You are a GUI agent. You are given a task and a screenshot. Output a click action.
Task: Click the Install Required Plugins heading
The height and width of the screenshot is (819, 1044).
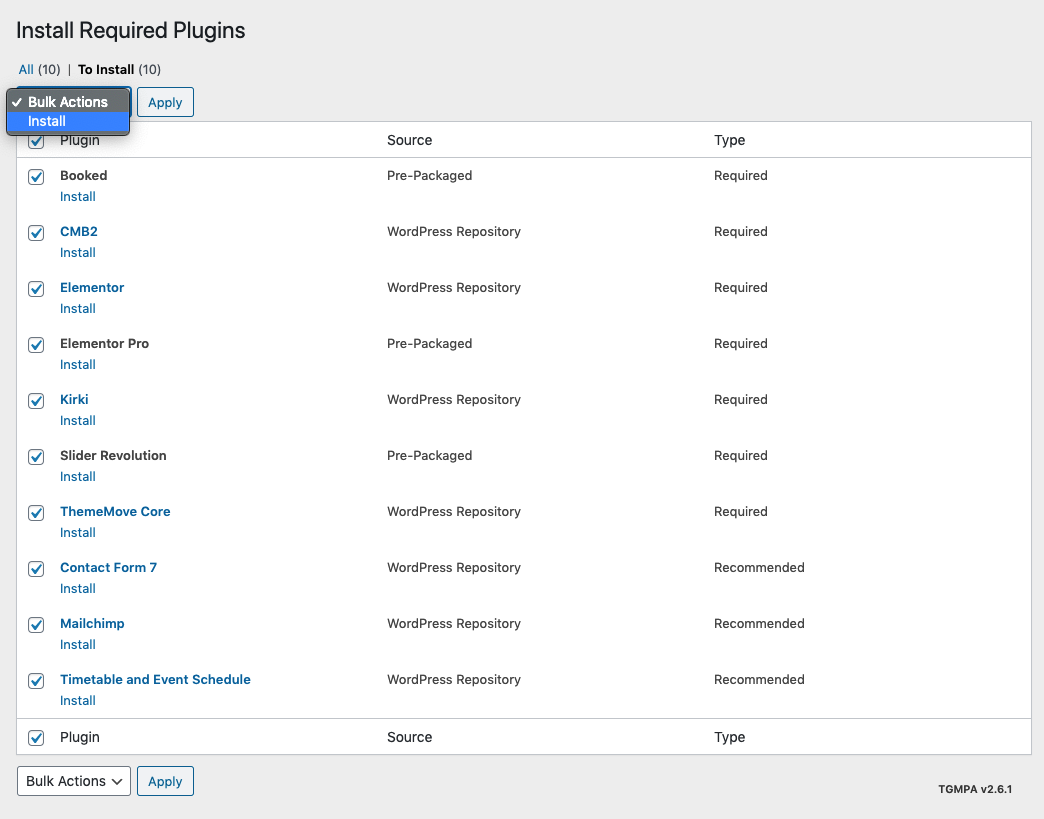(130, 30)
